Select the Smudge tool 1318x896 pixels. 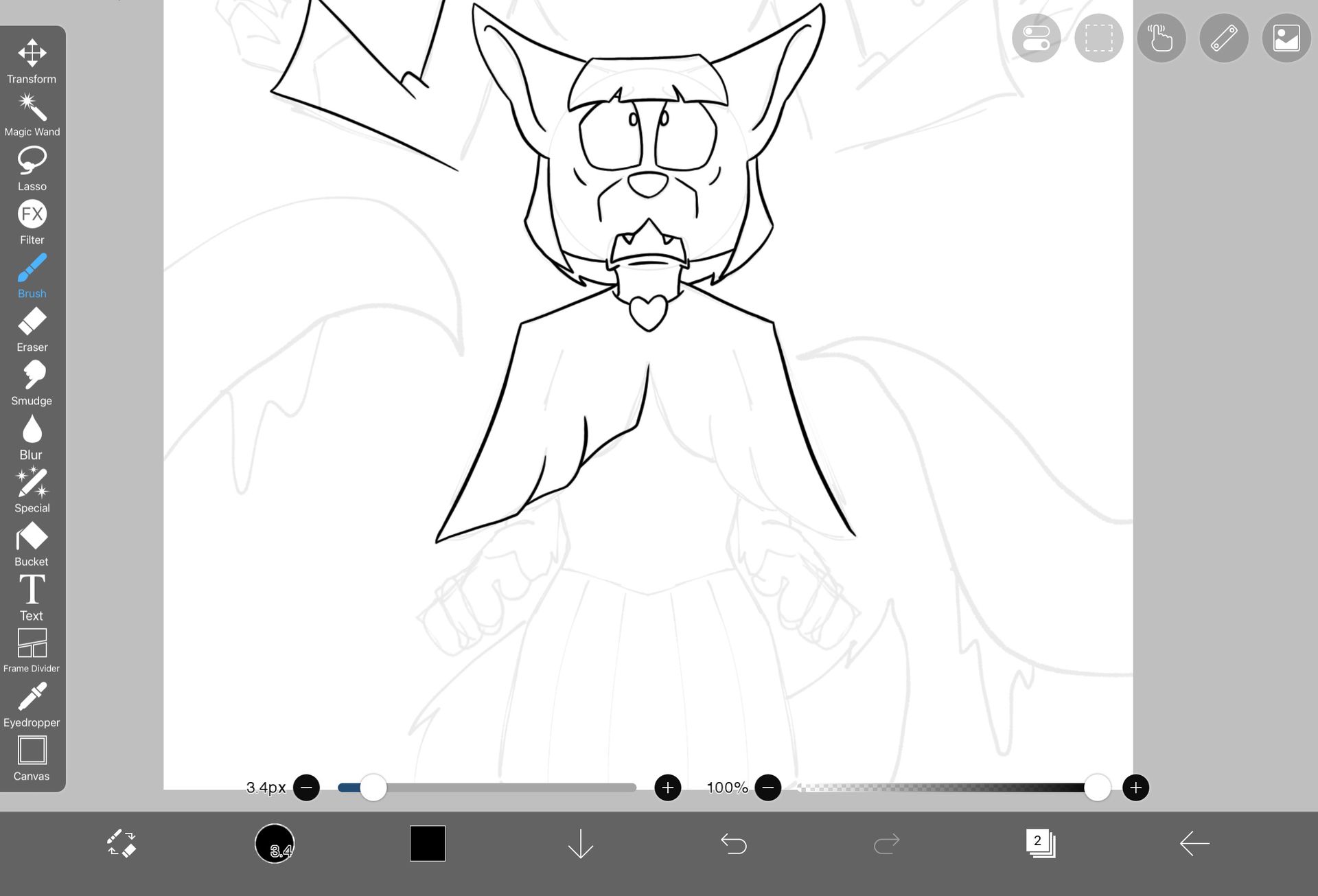32,383
